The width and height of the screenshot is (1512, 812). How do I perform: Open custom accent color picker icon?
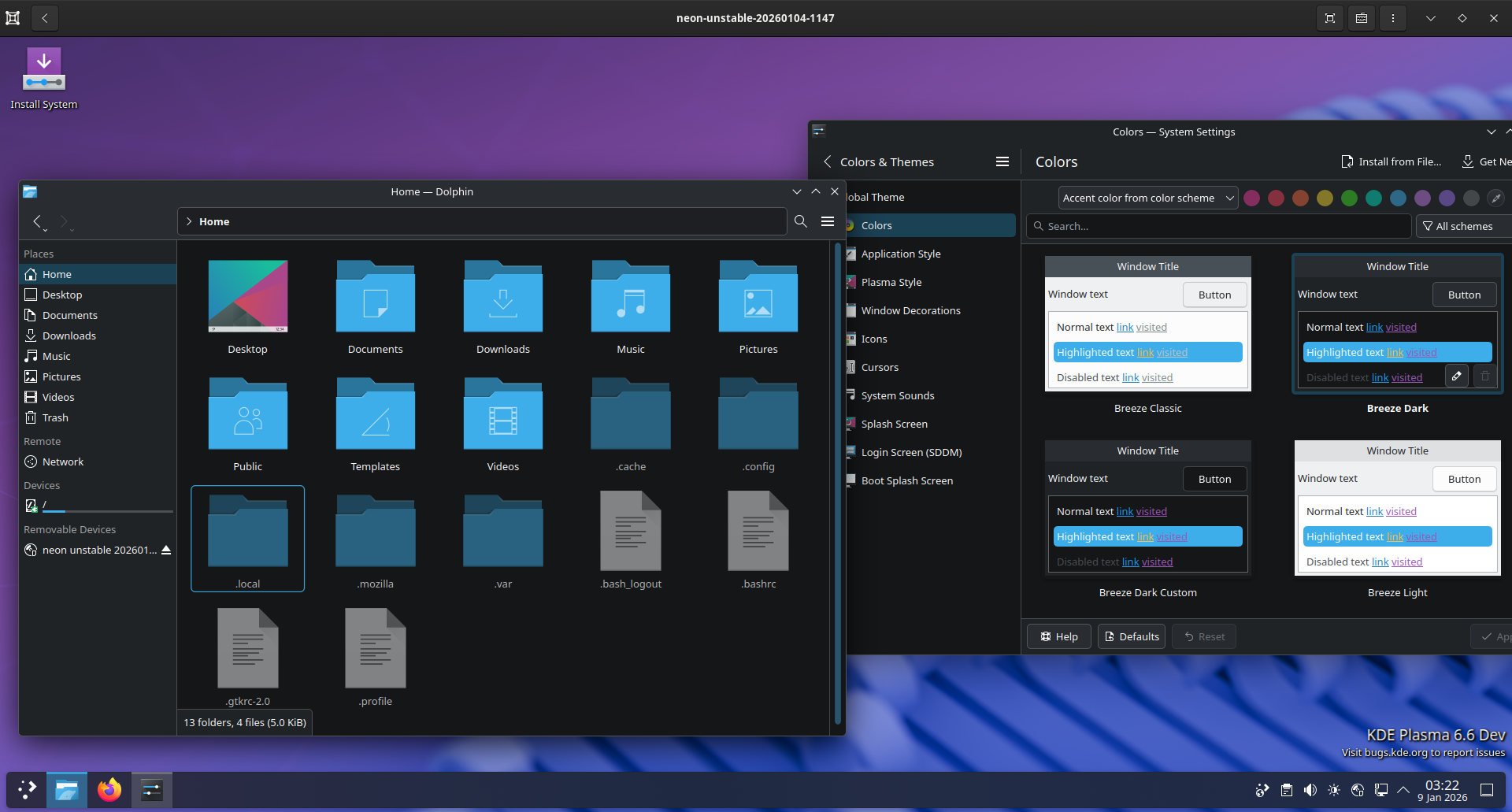(1495, 198)
